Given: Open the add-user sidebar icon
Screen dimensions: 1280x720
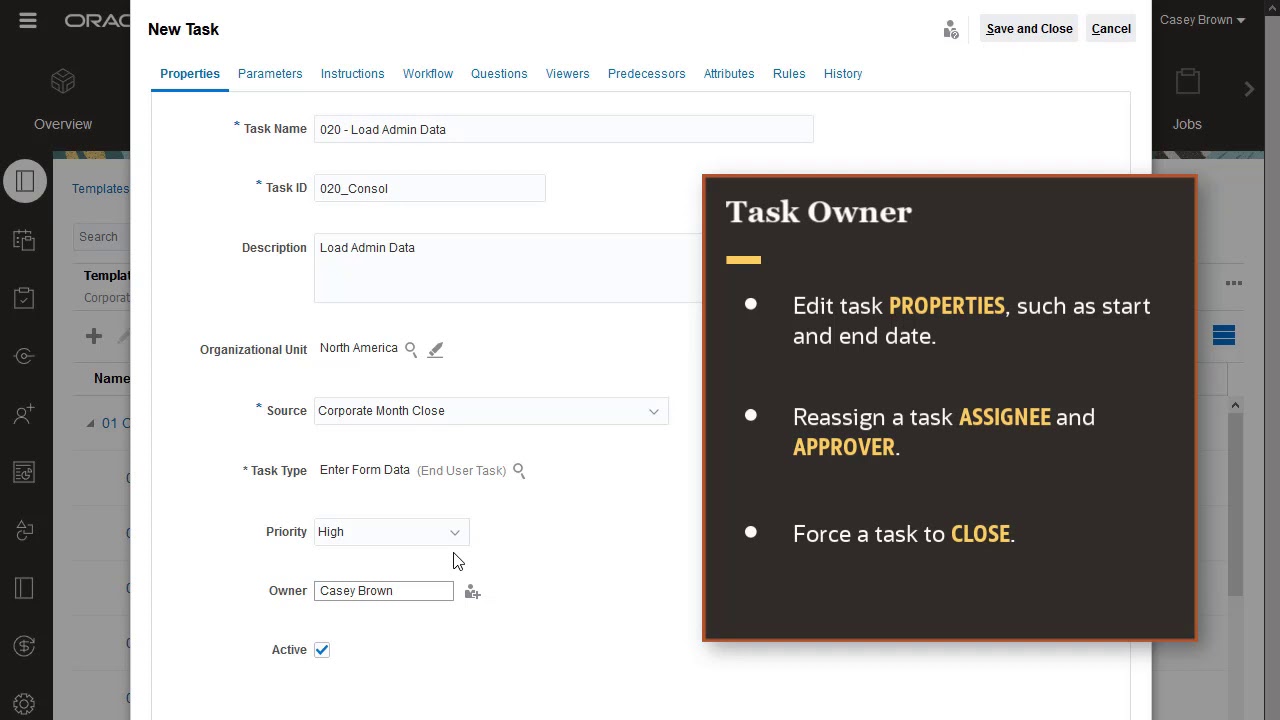Looking at the screenshot, I should [25, 413].
